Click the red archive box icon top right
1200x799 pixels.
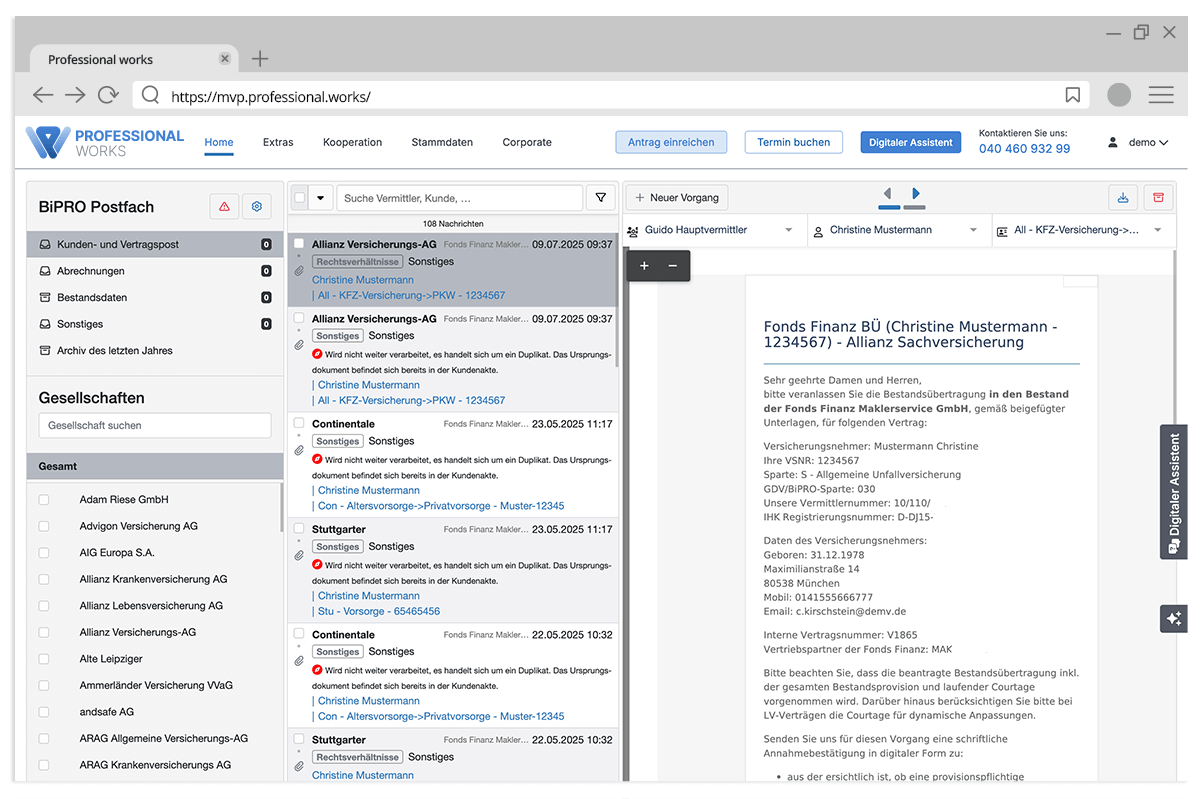[1158, 197]
